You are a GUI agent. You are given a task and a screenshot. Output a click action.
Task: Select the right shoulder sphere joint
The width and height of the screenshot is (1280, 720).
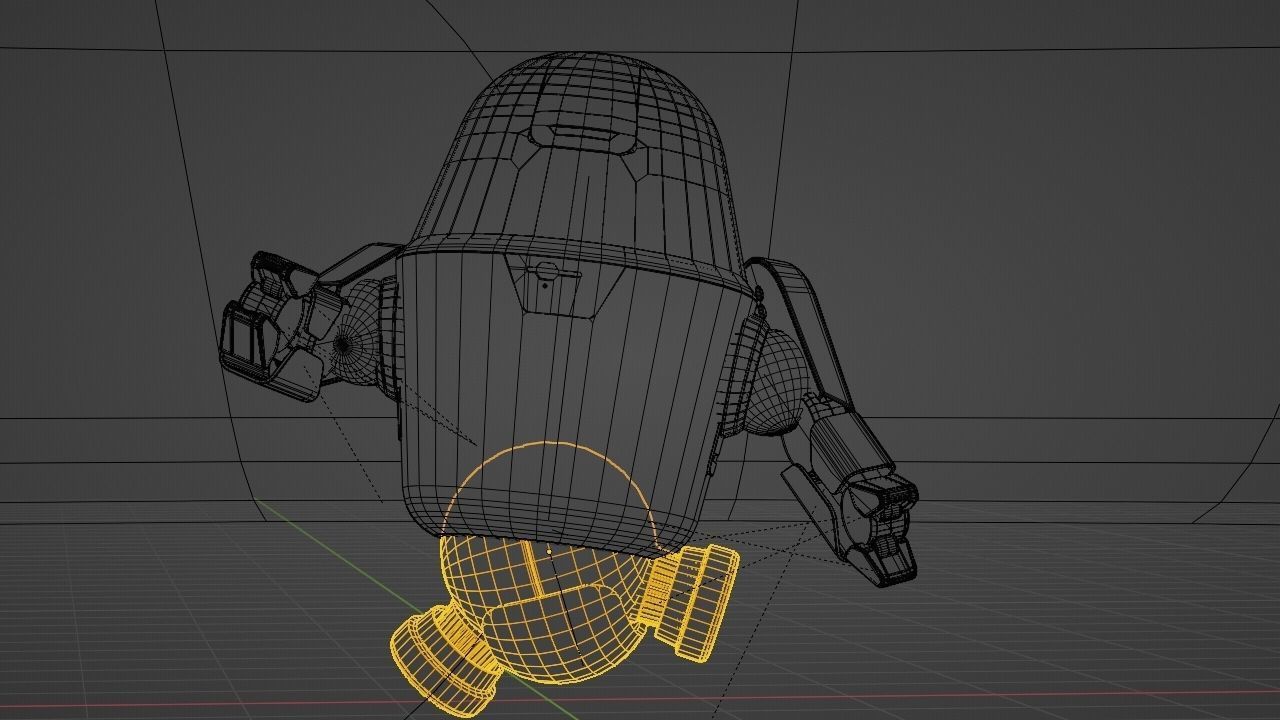[778, 382]
